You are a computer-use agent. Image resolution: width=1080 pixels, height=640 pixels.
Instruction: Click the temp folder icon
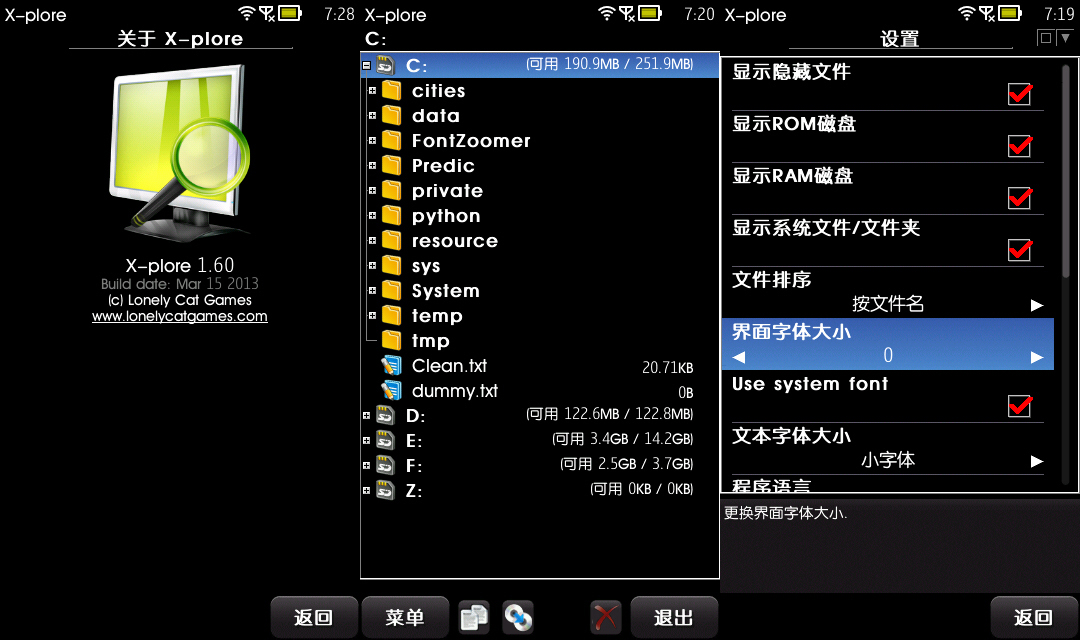coord(391,316)
